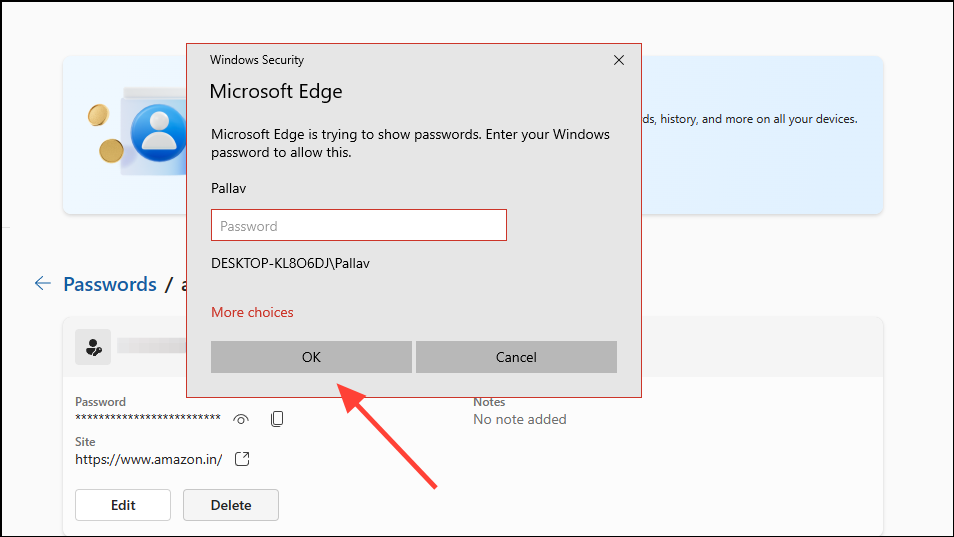The height and width of the screenshot is (537, 954).
Task: Select the masked password asterisks
Action: [148, 418]
